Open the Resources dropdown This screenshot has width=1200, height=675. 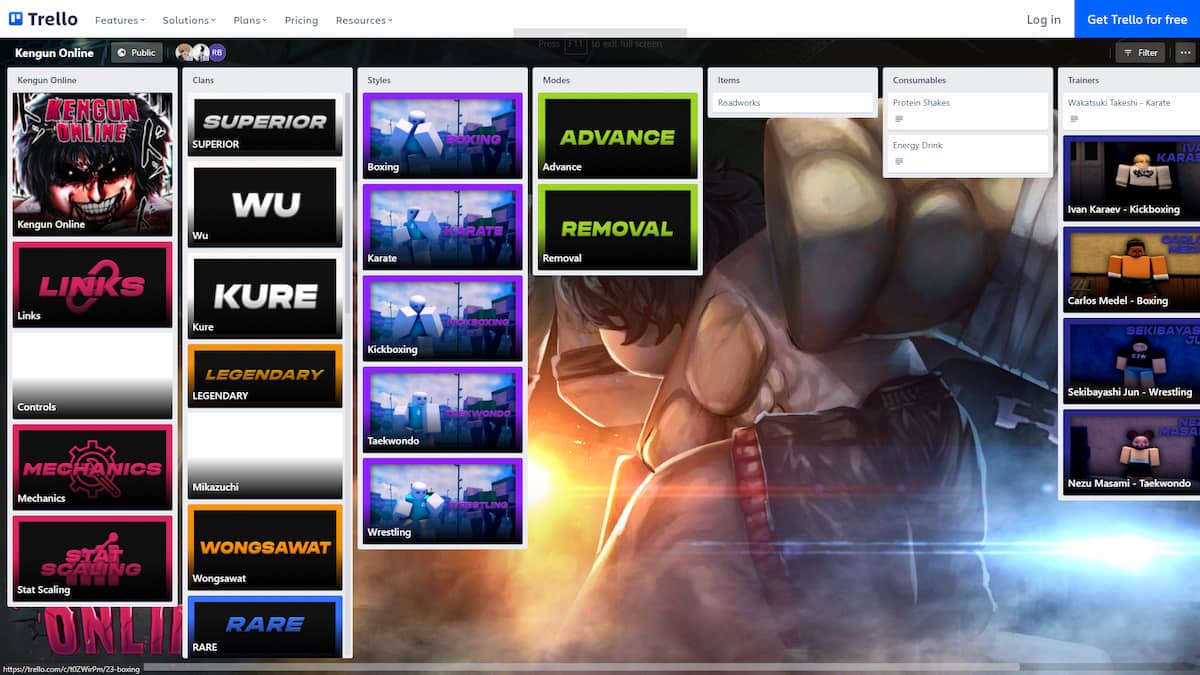(363, 19)
